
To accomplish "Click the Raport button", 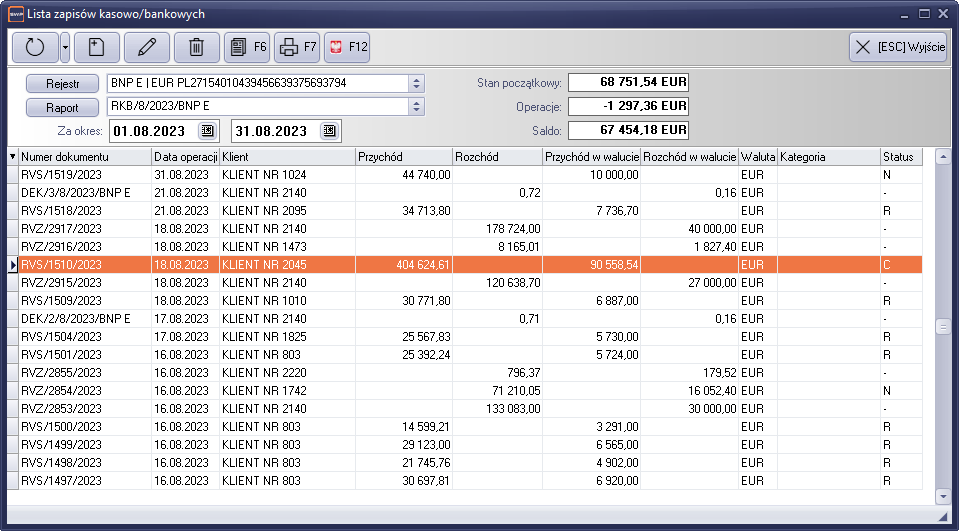I will point(62,107).
